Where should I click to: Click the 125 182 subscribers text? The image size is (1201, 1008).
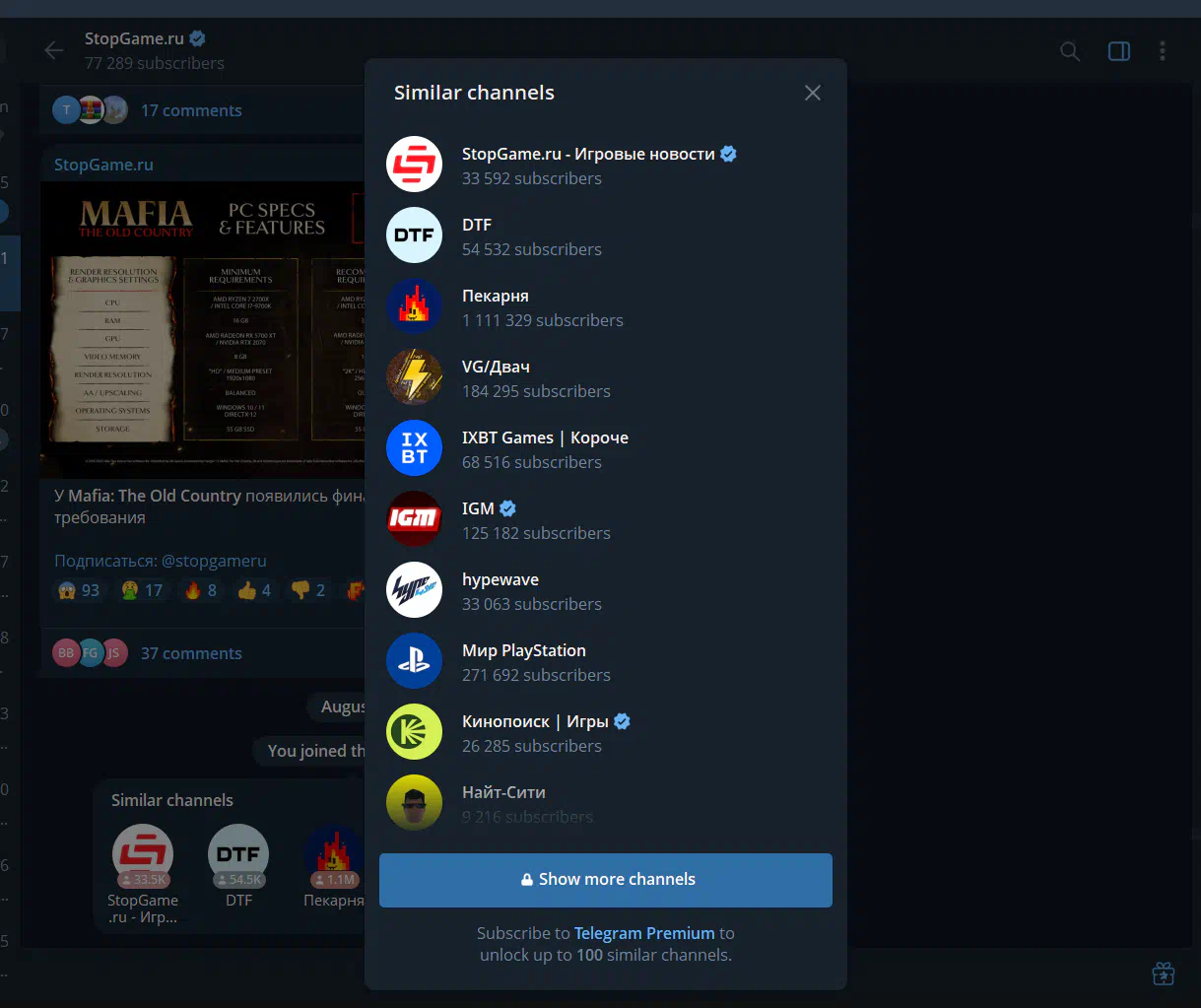click(536, 533)
